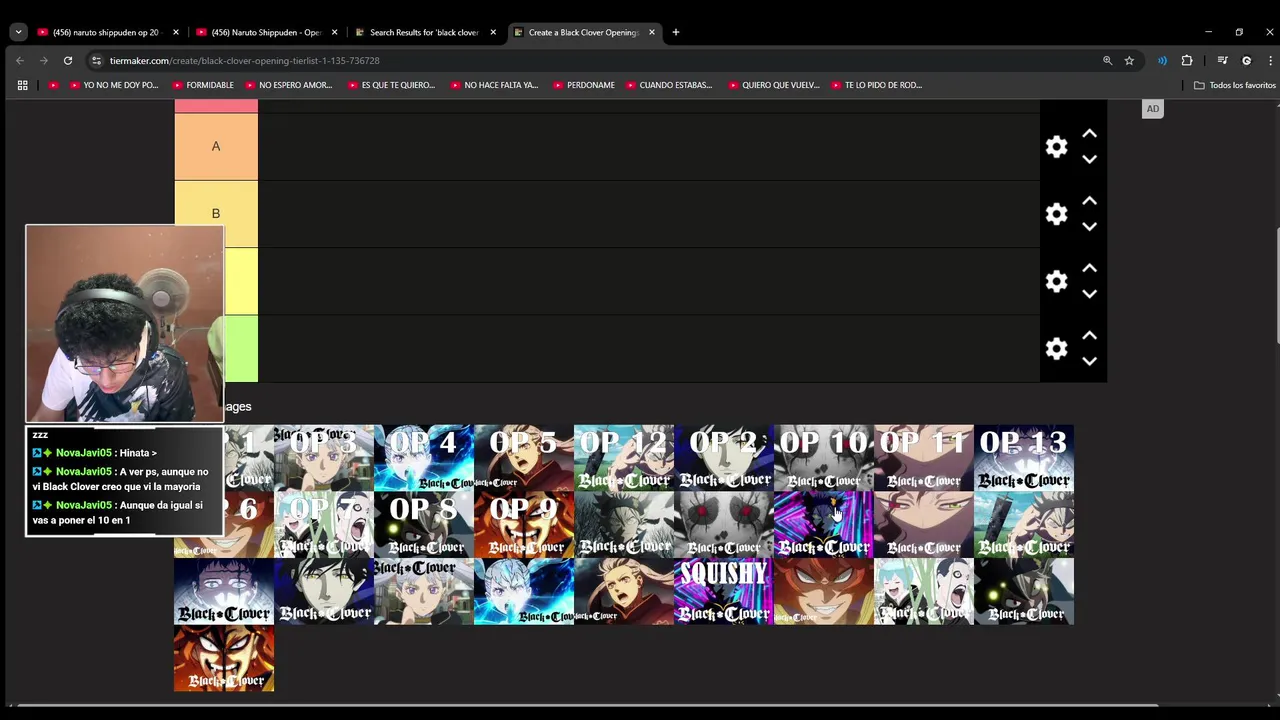The width and height of the screenshot is (1280, 720).
Task: Select the OP 8 opening image
Action: (x=424, y=524)
